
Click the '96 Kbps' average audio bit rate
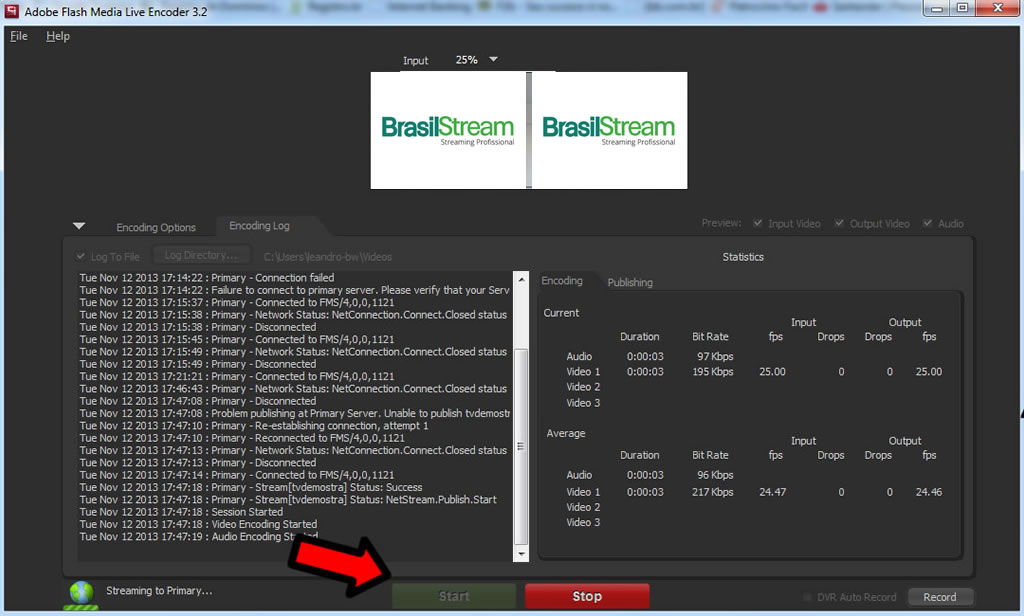point(715,475)
